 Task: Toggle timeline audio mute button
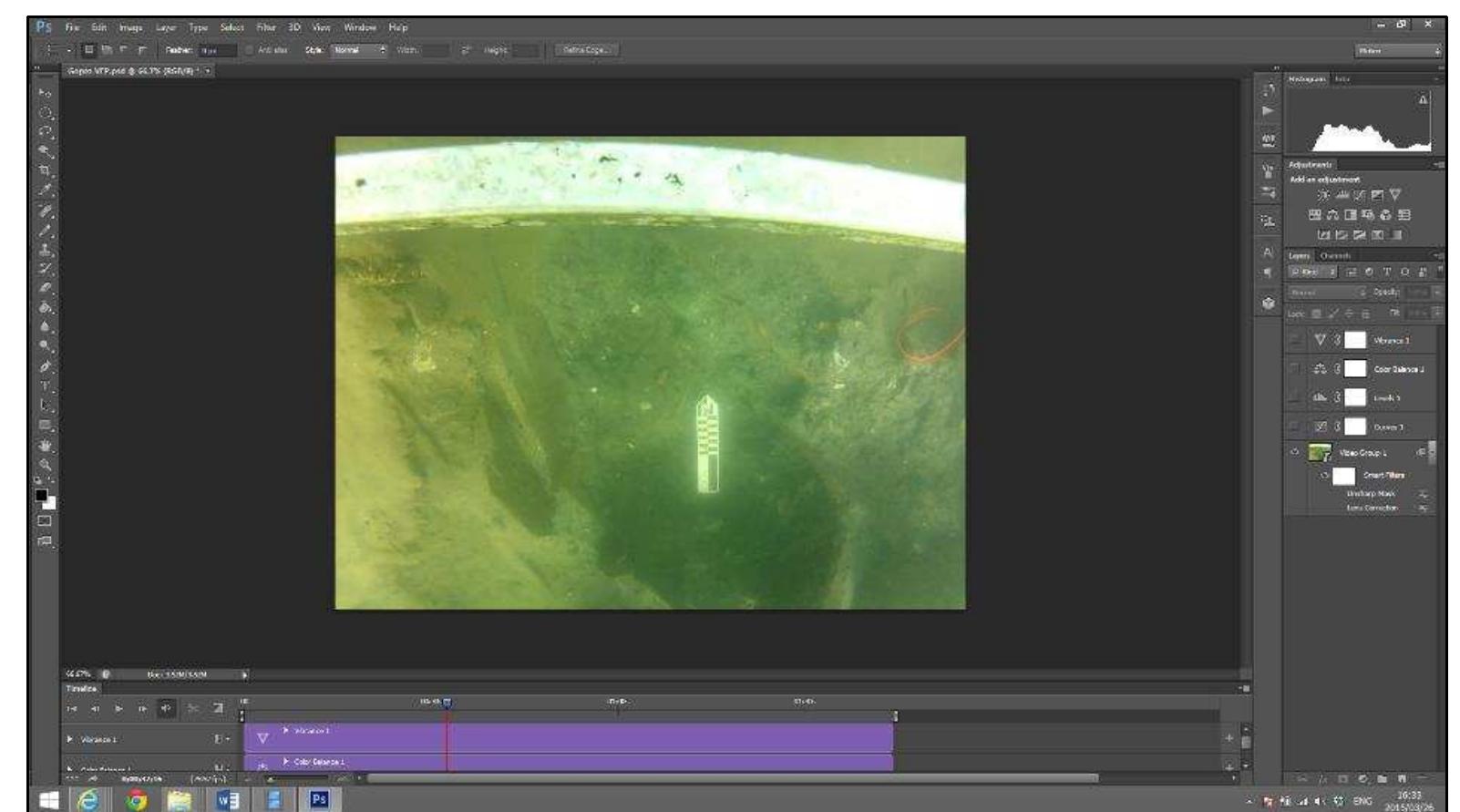[x=167, y=708]
